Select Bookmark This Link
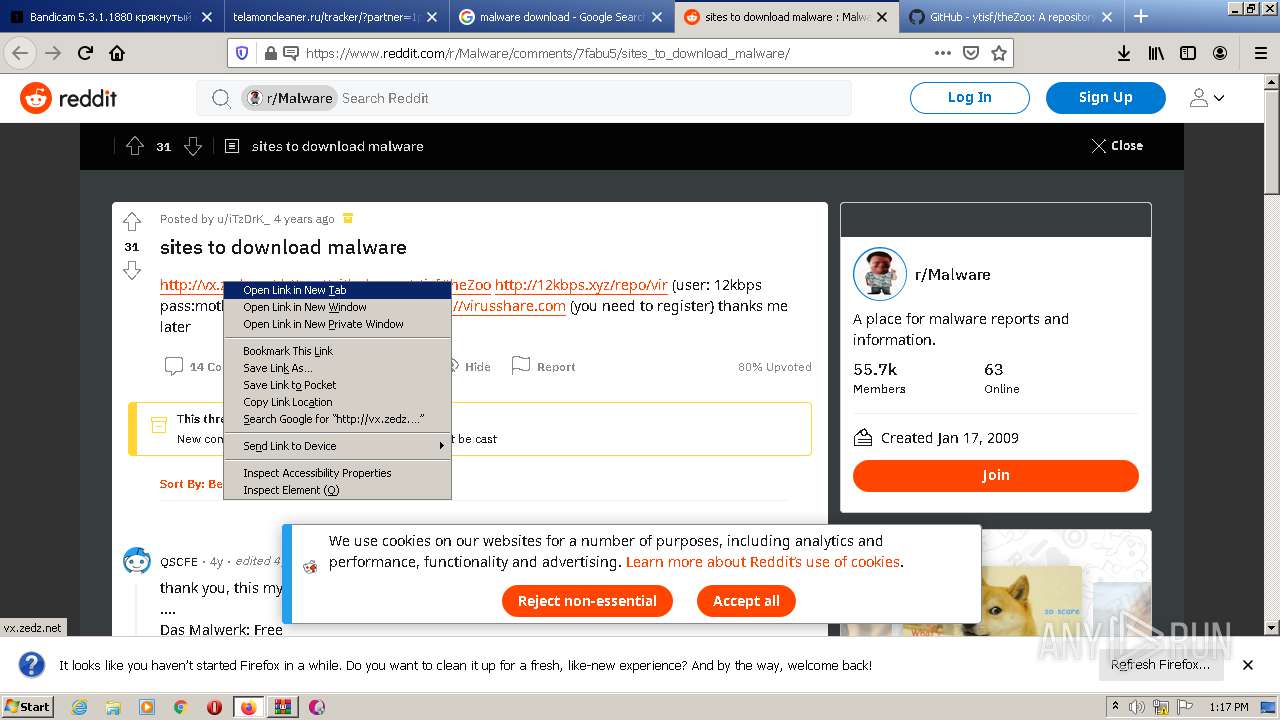 (337, 351)
